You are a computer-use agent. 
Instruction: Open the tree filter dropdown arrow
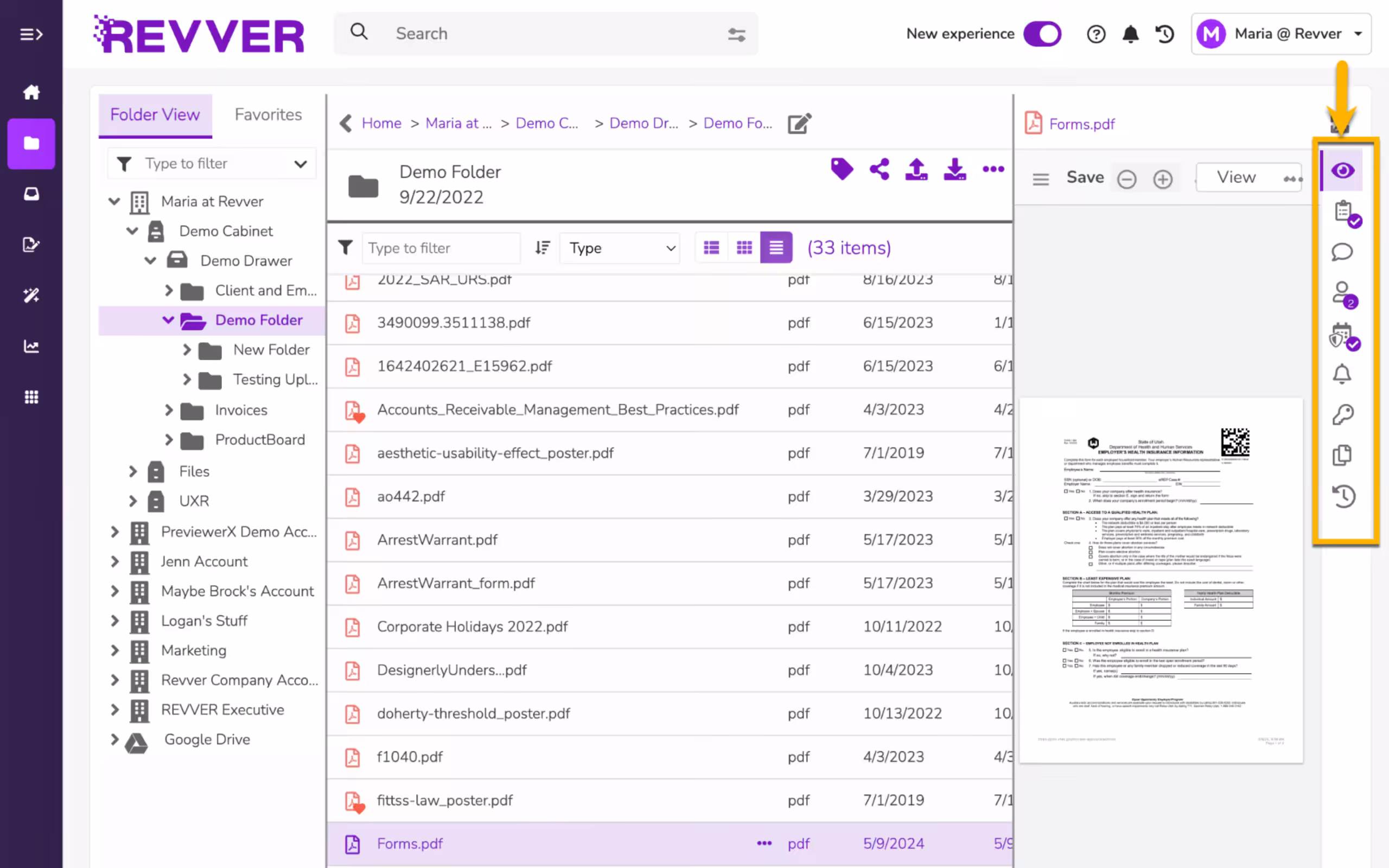tap(300, 164)
